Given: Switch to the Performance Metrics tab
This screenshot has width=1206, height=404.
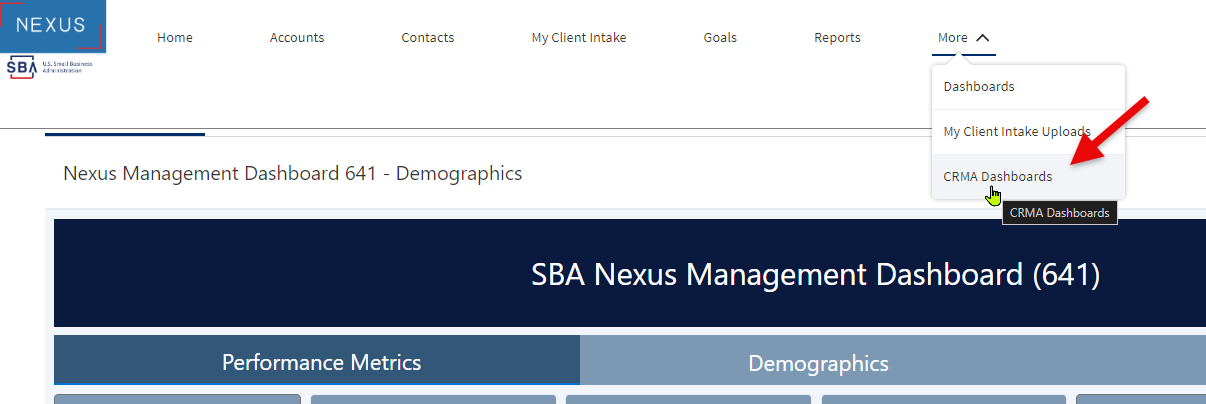Looking at the screenshot, I should pos(321,362).
